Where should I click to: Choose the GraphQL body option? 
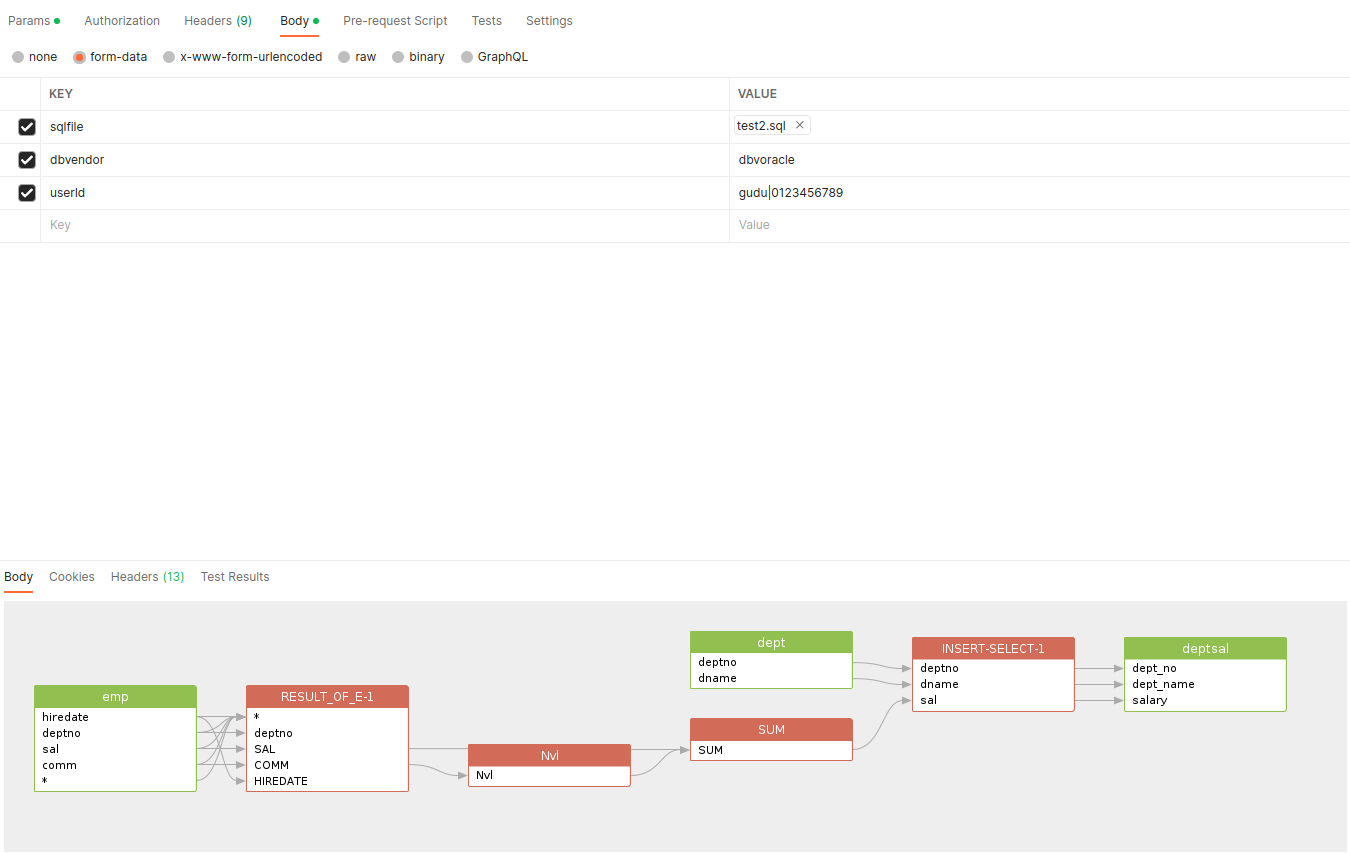point(503,57)
